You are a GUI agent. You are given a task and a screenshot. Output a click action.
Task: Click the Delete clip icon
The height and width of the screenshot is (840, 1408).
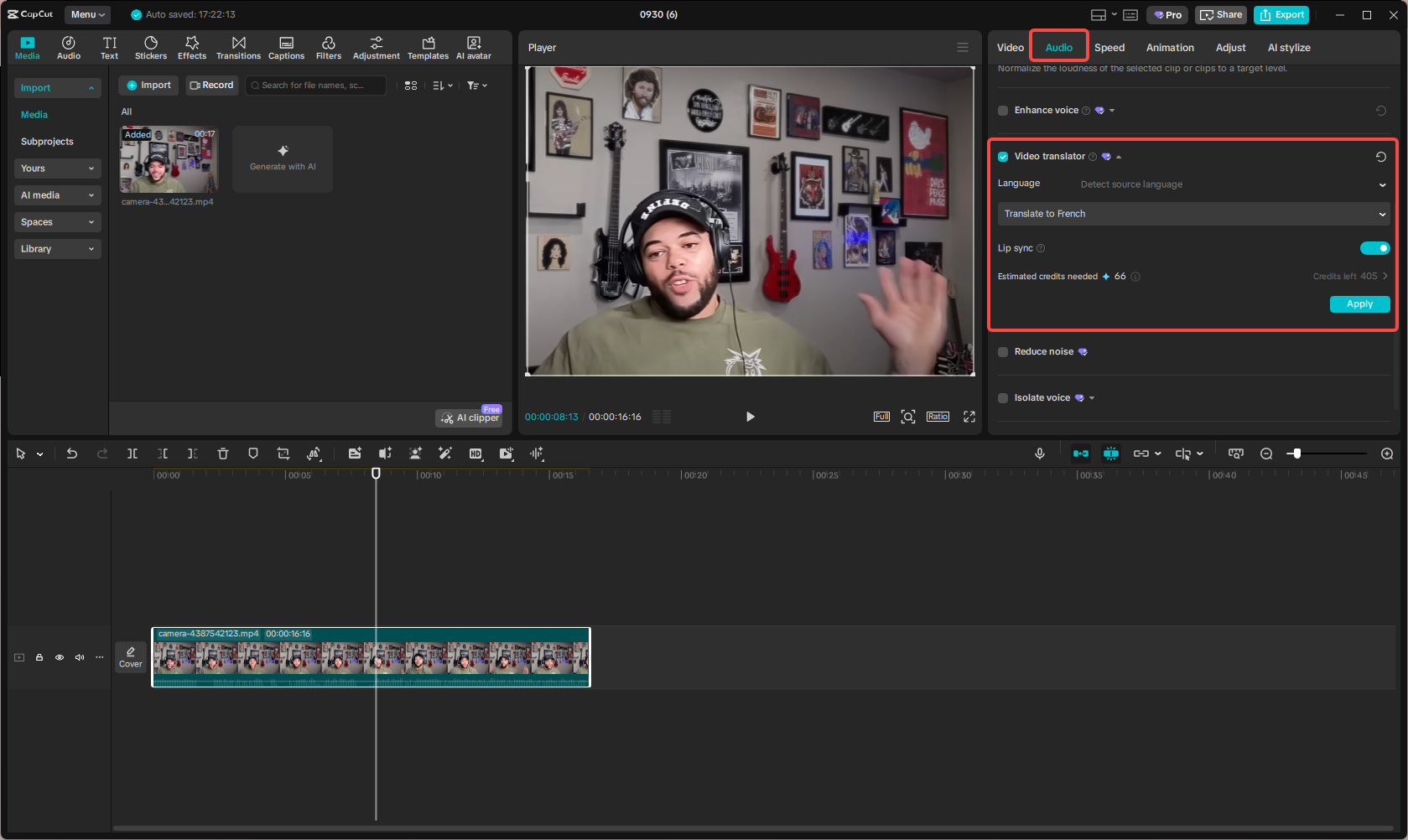click(x=222, y=454)
